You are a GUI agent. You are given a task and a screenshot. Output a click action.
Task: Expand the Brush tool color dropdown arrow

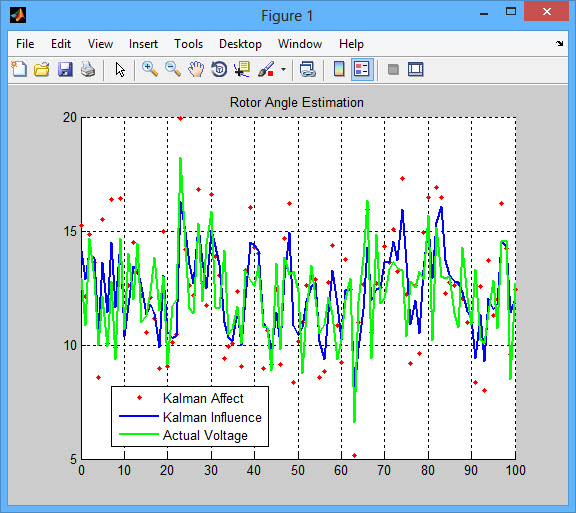283,69
